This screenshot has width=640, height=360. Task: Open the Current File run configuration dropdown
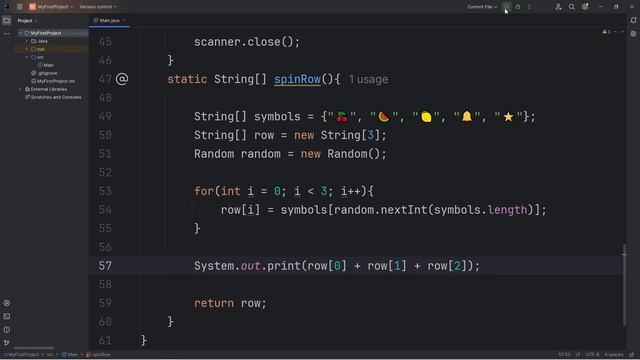click(x=482, y=7)
